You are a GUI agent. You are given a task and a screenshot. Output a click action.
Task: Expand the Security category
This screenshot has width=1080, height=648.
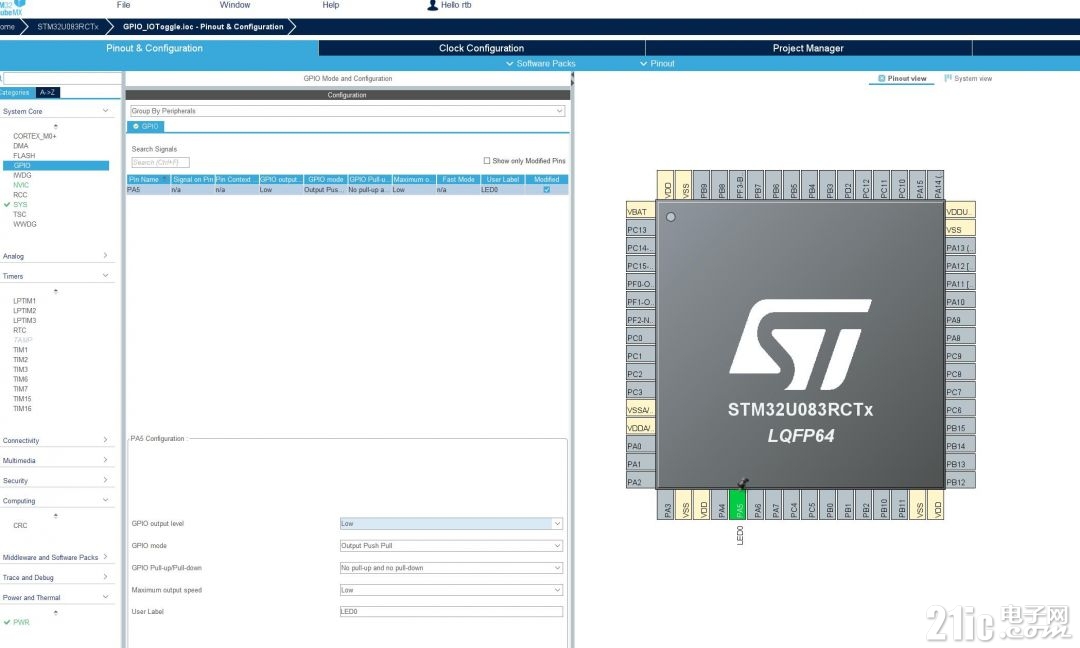click(x=105, y=480)
